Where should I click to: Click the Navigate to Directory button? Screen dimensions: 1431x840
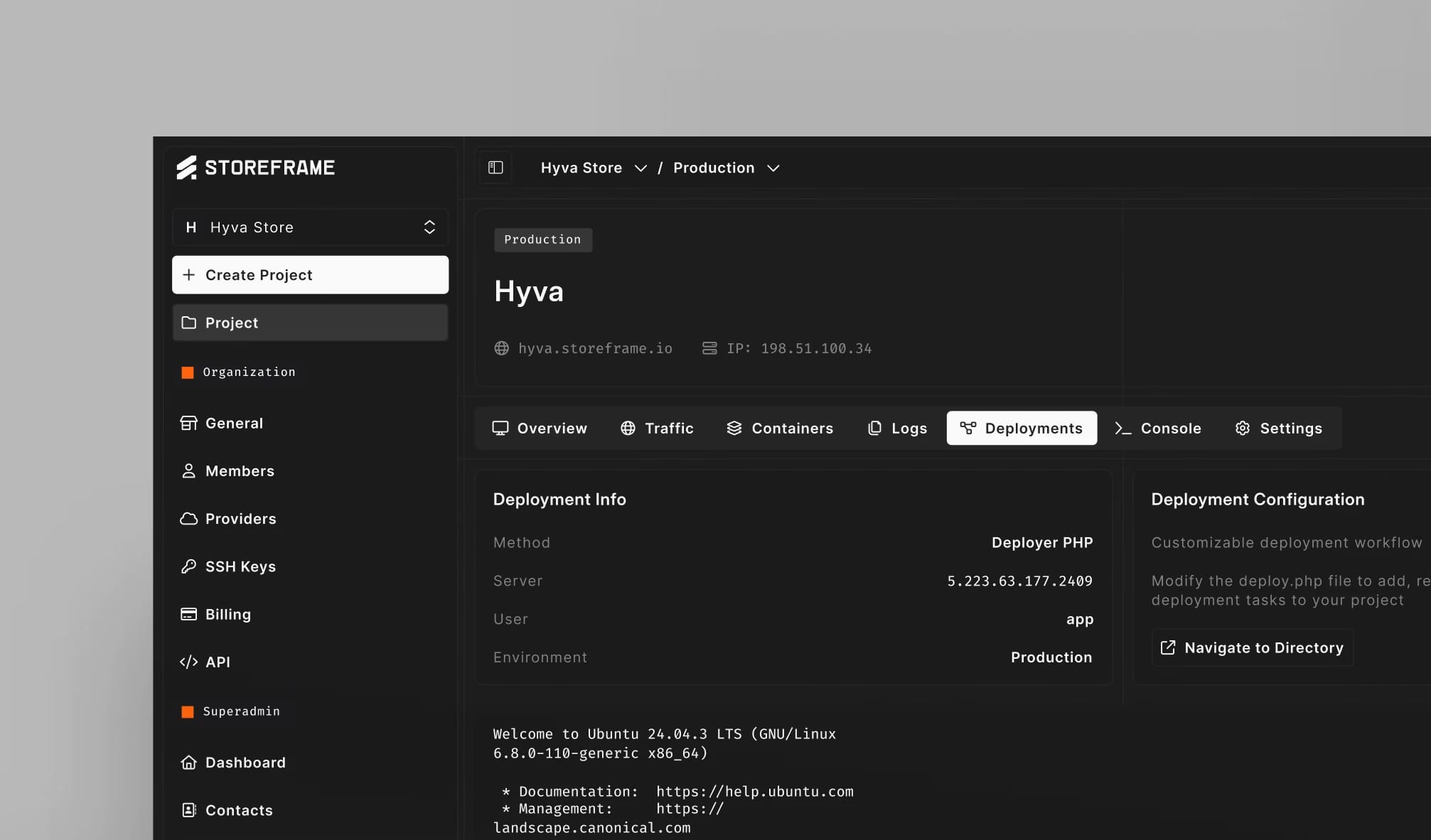[x=1253, y=648]
